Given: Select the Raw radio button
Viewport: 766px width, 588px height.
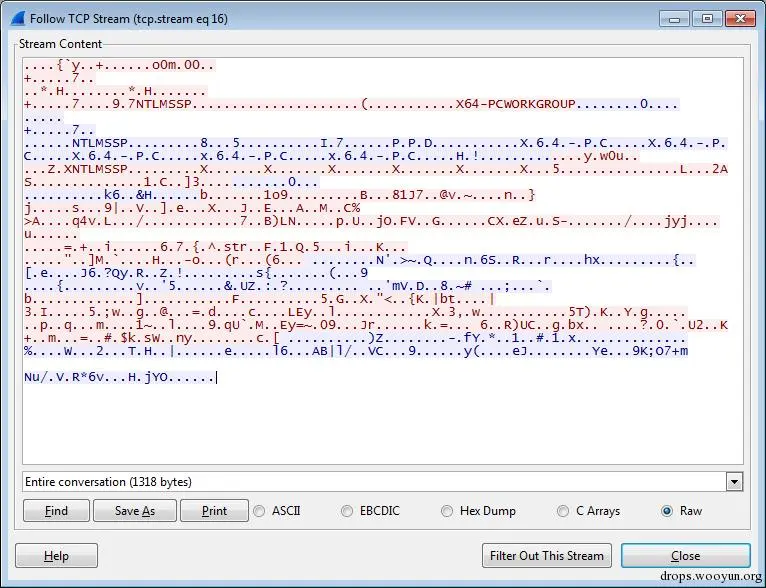Looking at the screenshot, I should [x=681, y=511].
